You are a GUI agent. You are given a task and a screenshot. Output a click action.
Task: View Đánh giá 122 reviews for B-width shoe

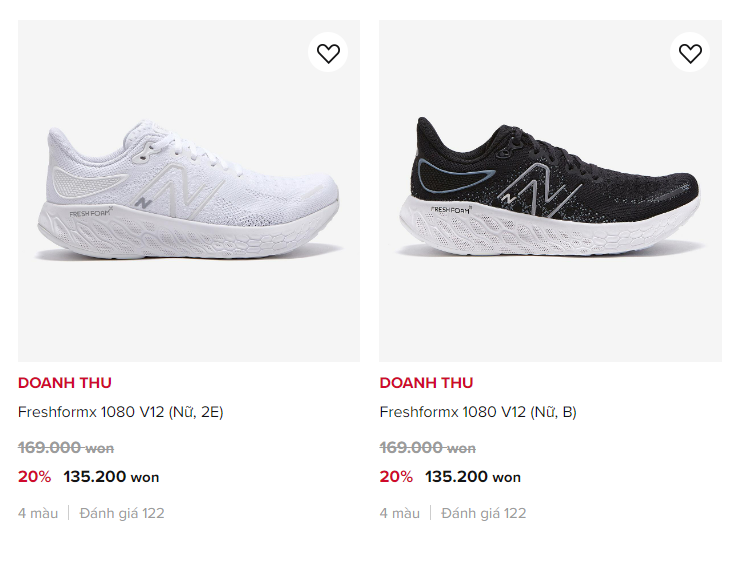[484, 513]
